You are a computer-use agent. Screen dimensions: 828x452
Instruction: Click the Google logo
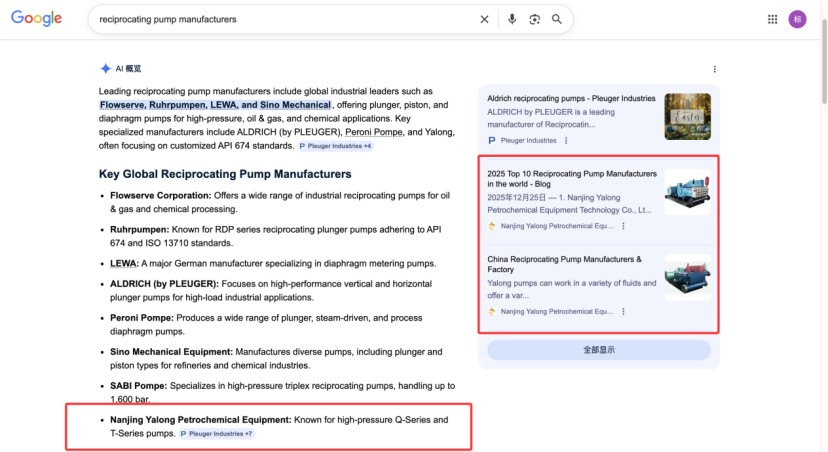click(37, 19)
